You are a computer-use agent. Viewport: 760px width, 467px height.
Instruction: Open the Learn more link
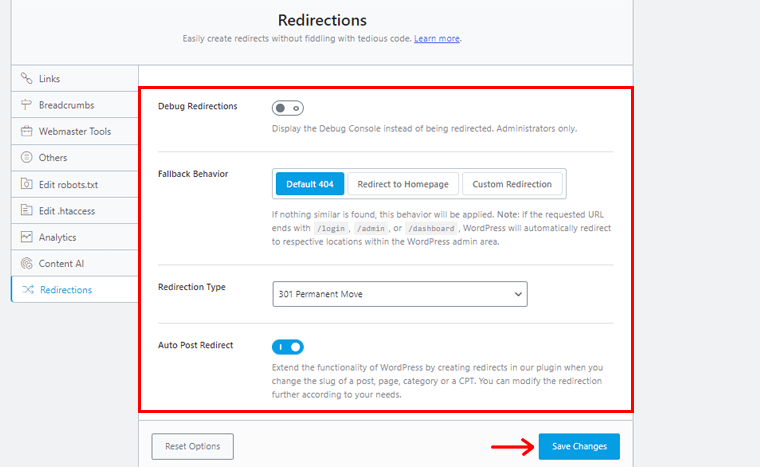click(x=437, y=39)
